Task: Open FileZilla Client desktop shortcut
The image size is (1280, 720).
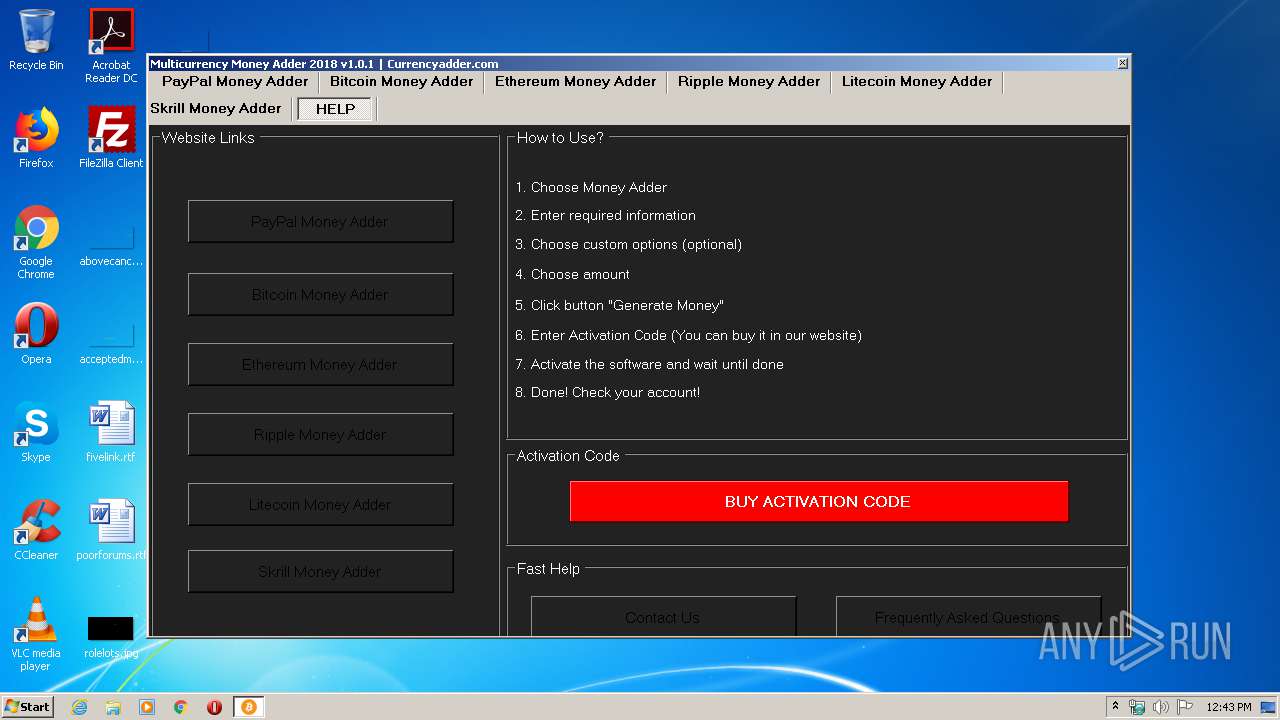Action: coord(111,138)
